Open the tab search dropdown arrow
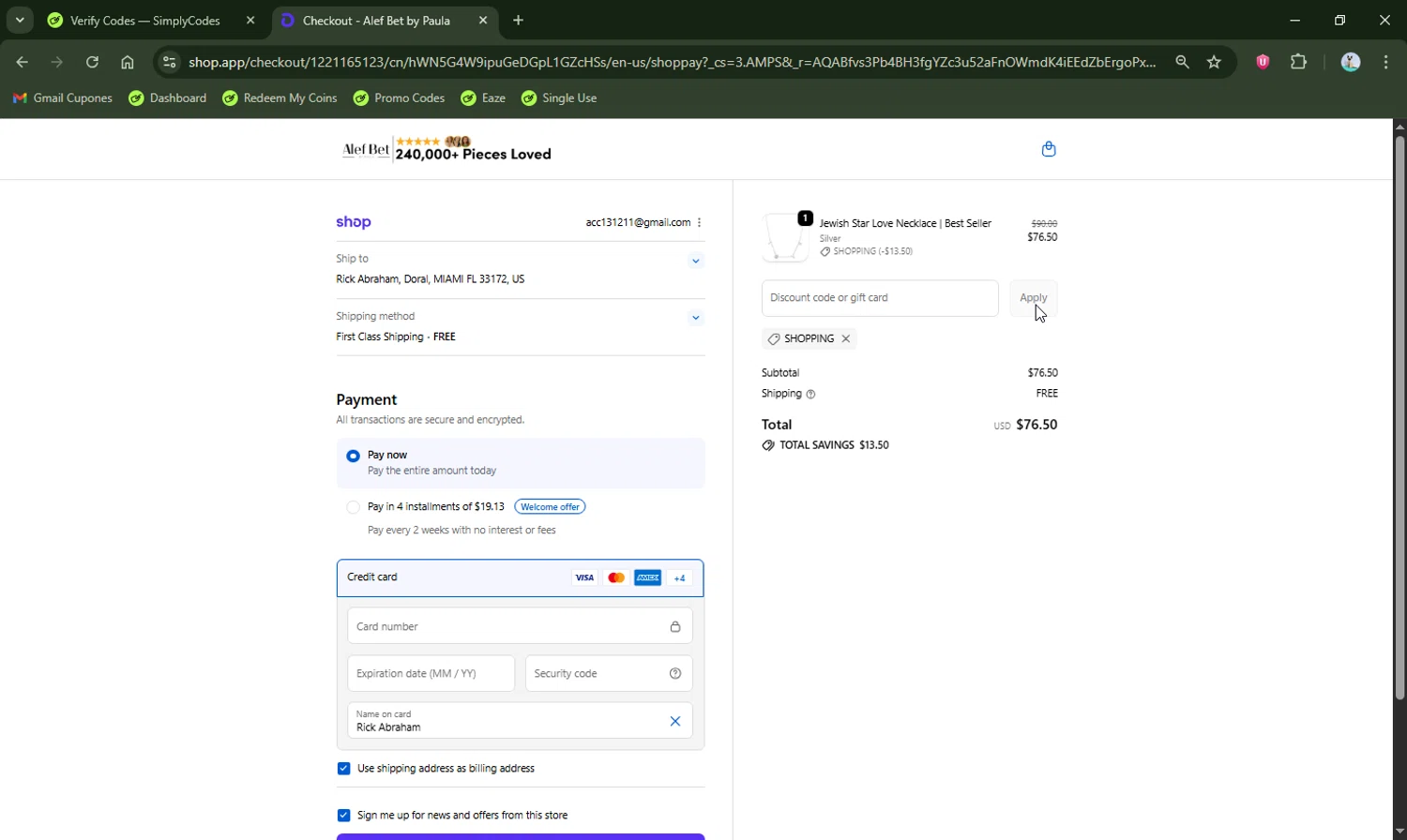Screen dimensions: 1407x840 coord(20,20)
